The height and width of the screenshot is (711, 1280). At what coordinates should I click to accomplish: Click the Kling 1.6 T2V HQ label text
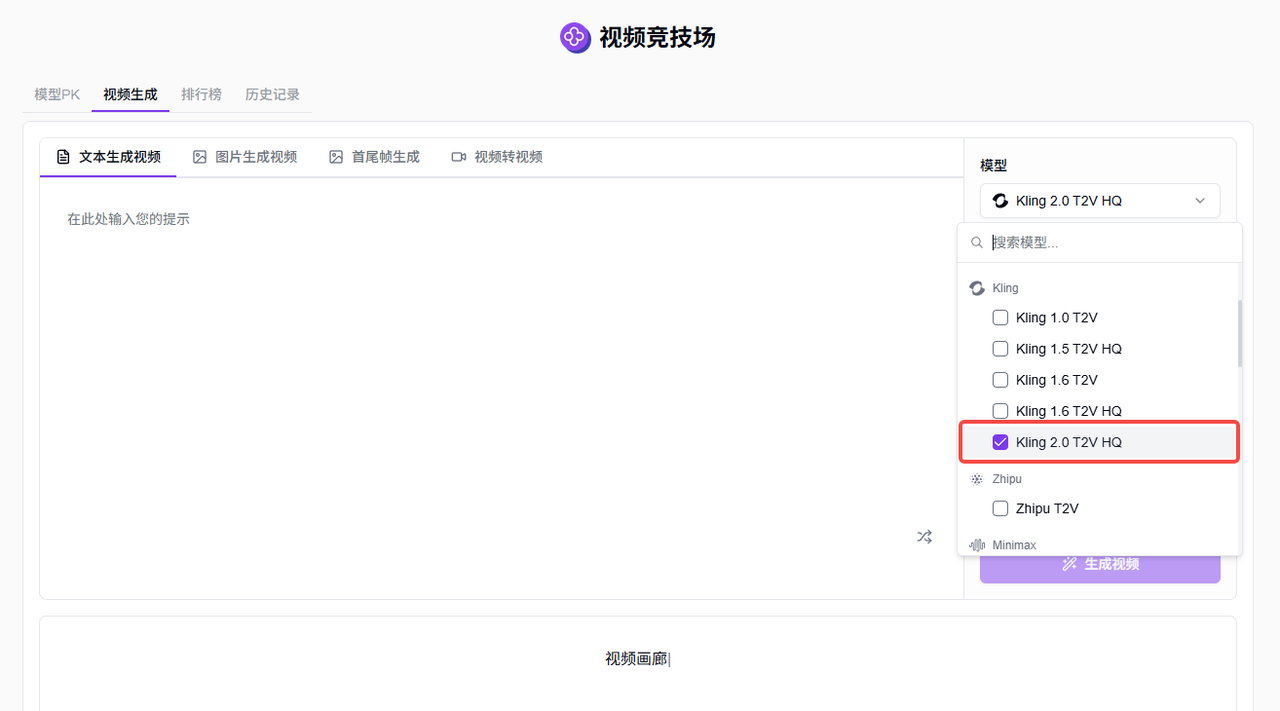(1068, 411)
